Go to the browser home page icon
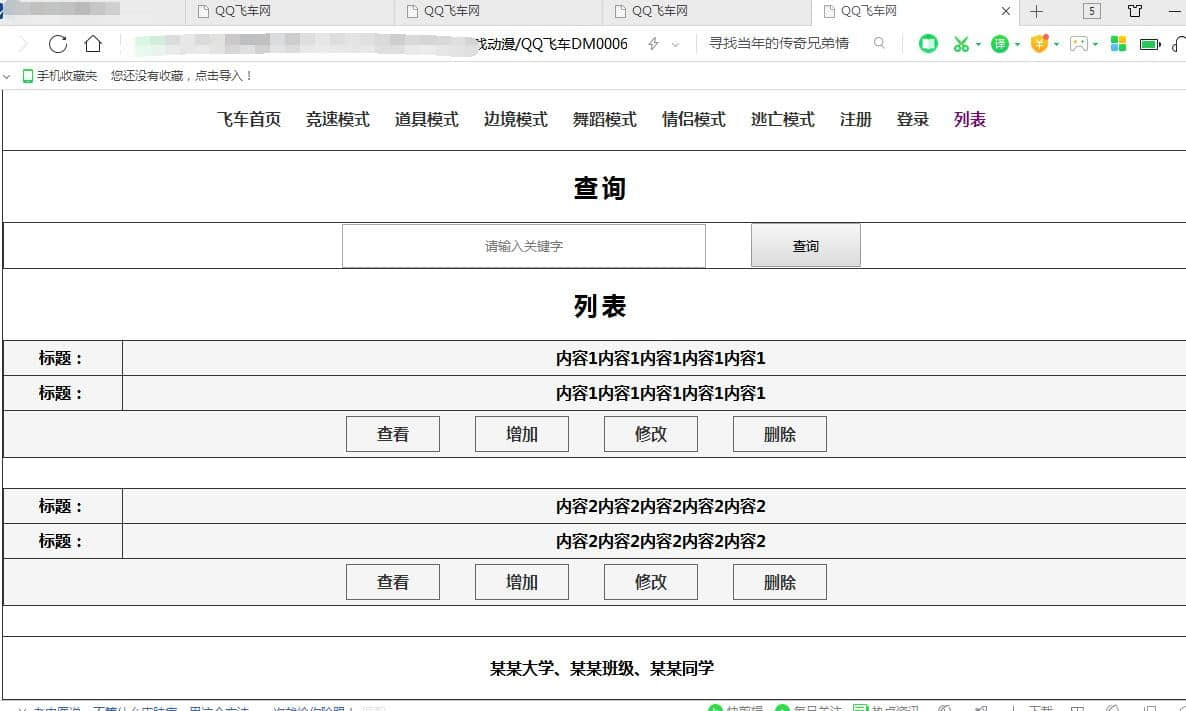 click(x=93, y=44)
